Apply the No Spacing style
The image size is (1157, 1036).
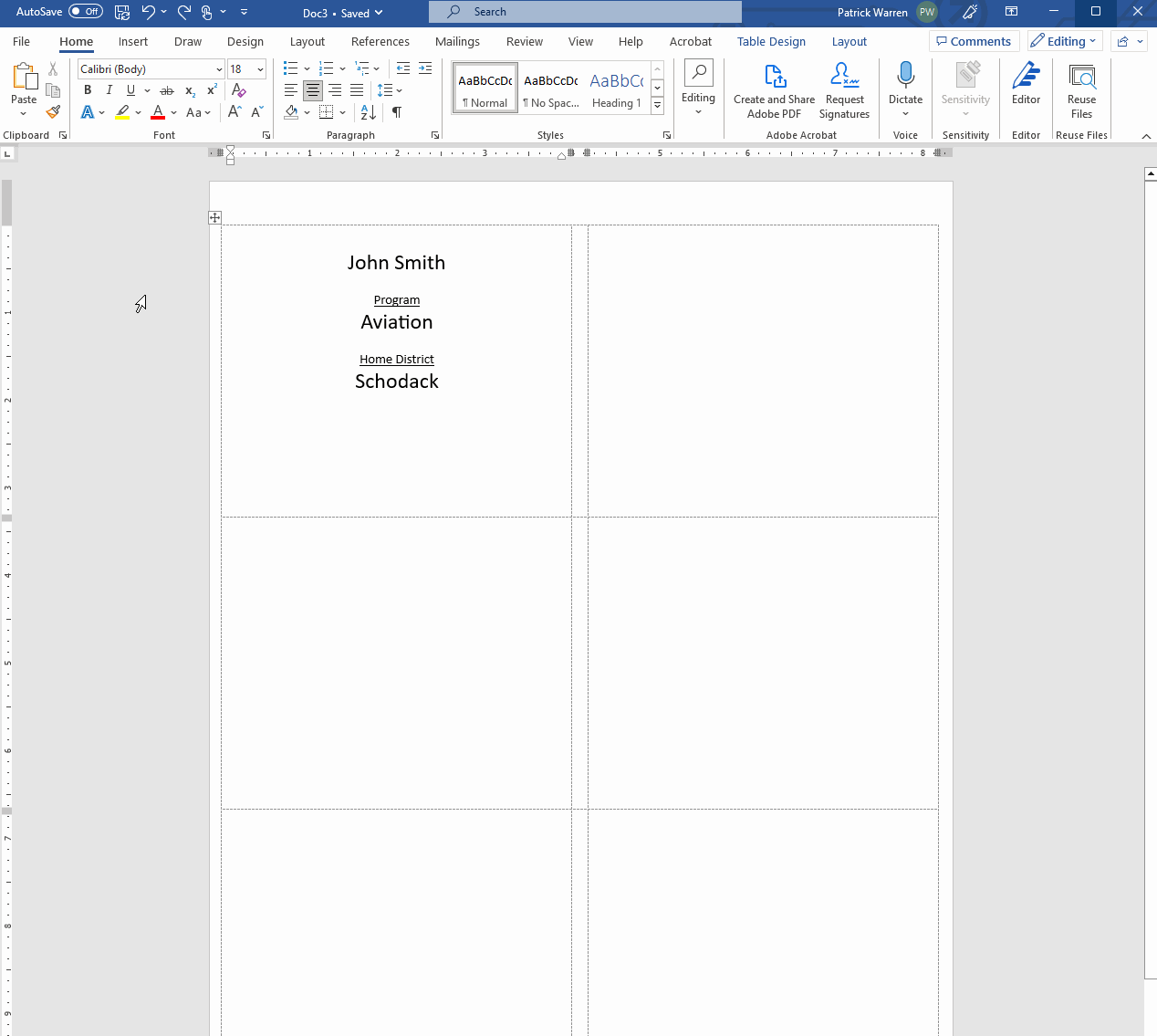[551, 88]
